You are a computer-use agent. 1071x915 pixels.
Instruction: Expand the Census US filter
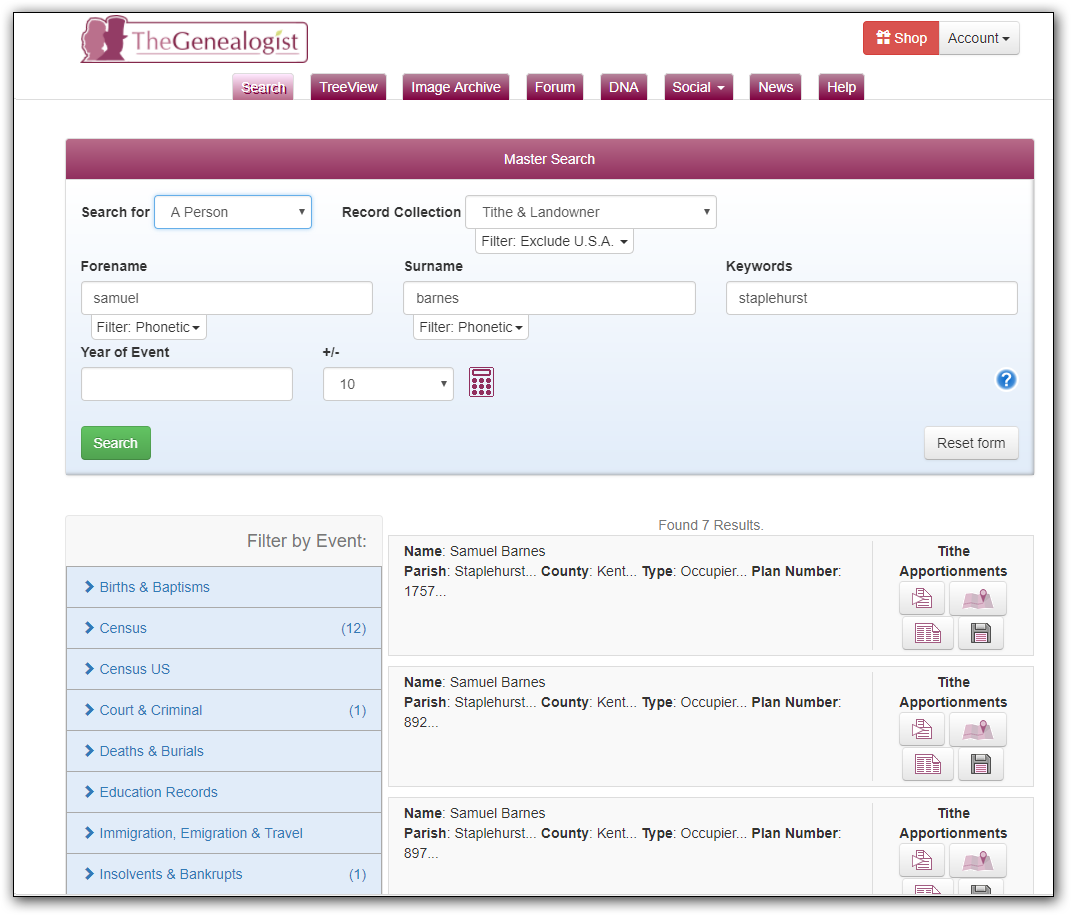(x=224, y=669)
